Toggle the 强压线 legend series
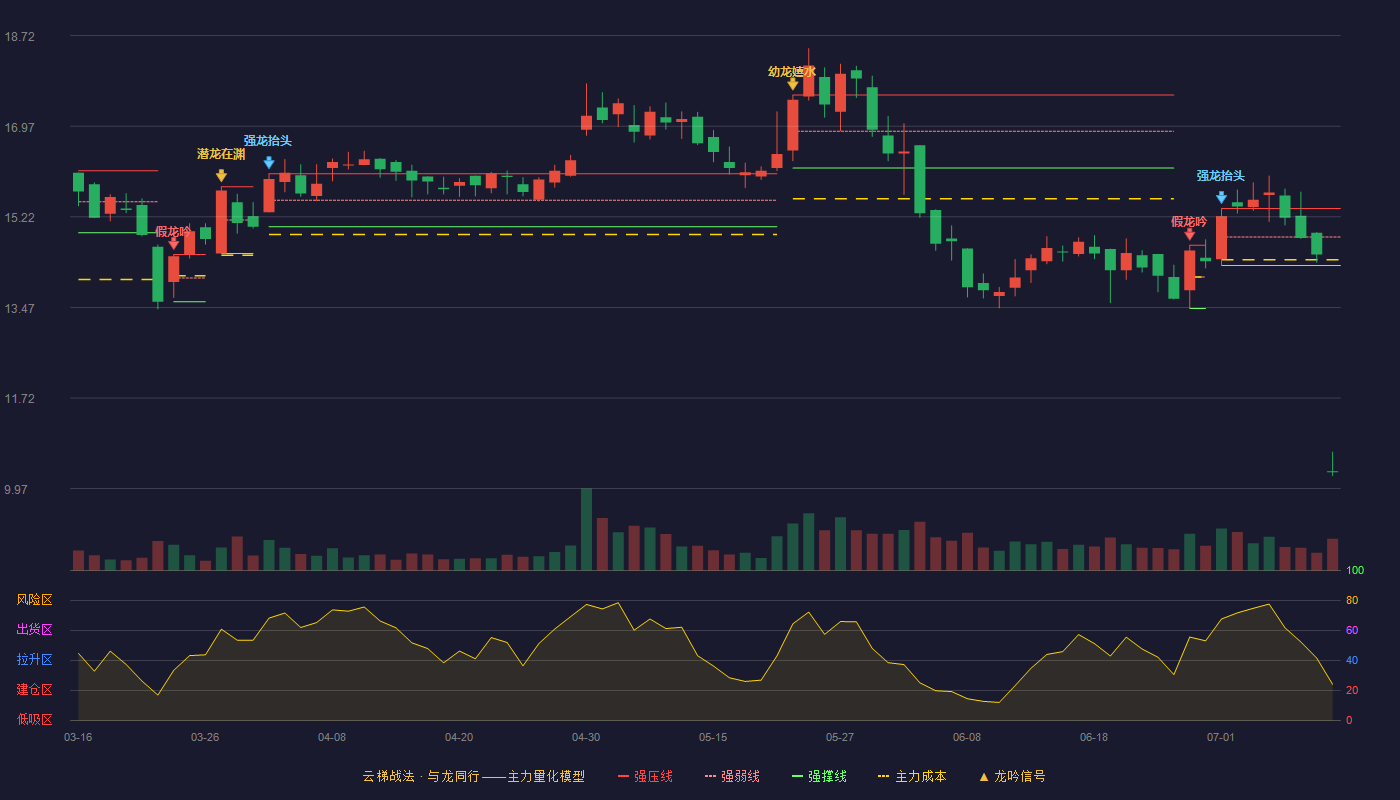This screenshot has height=800, width=1400. point(645,776)
